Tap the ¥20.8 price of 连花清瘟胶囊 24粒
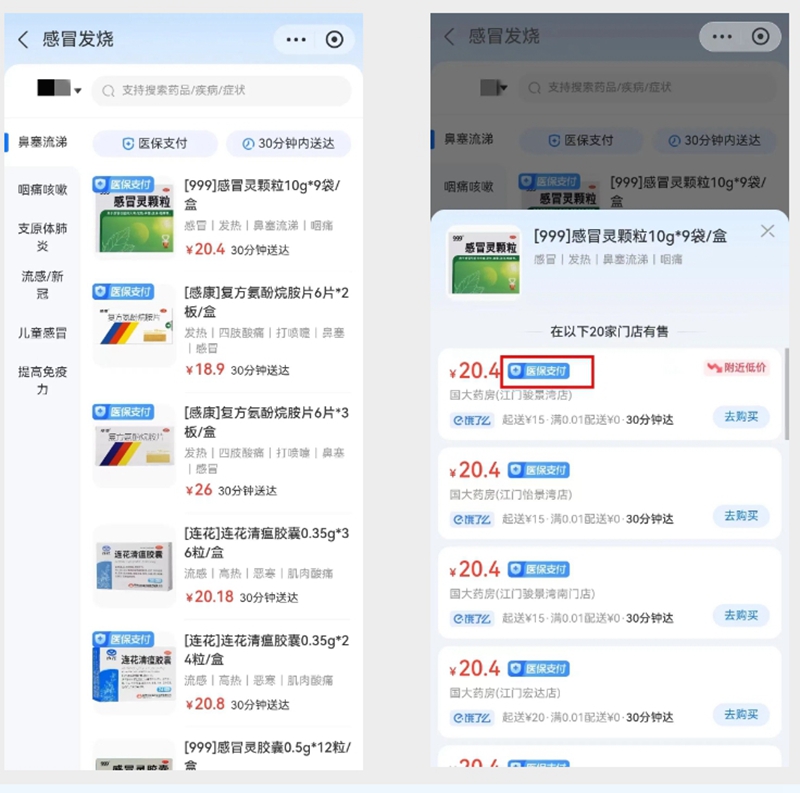 (205, 704)
